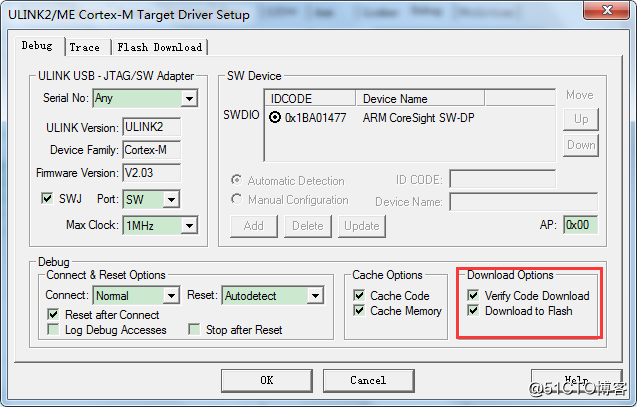Screen dimensions: 637x407
Task: Click the Firmware Version V2.03 field
Action: (152, 173)
